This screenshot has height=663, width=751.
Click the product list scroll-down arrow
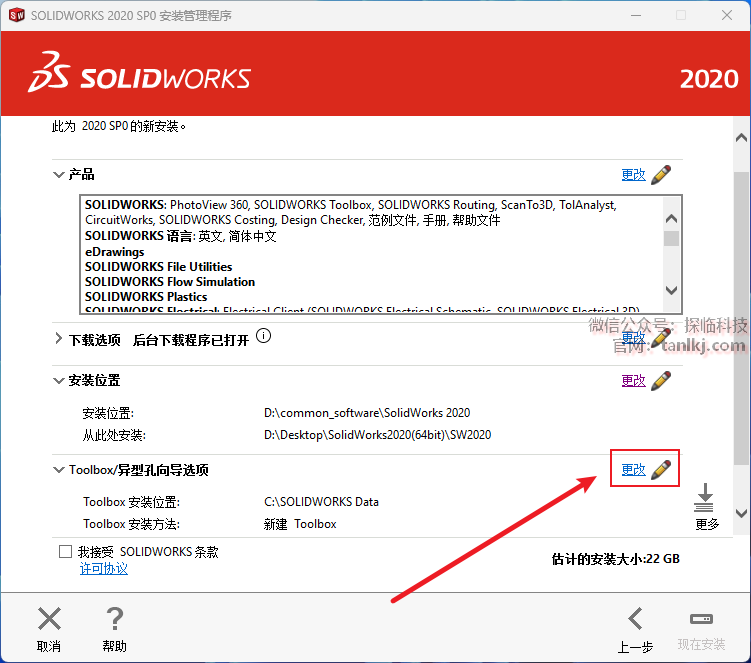pos(671,290)
